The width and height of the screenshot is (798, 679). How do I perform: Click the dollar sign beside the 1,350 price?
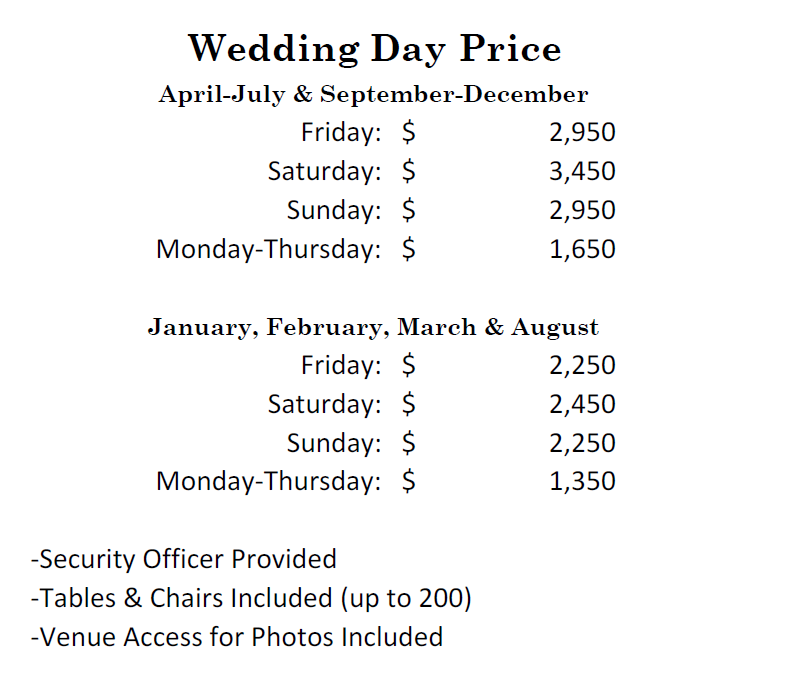point(408,482)
